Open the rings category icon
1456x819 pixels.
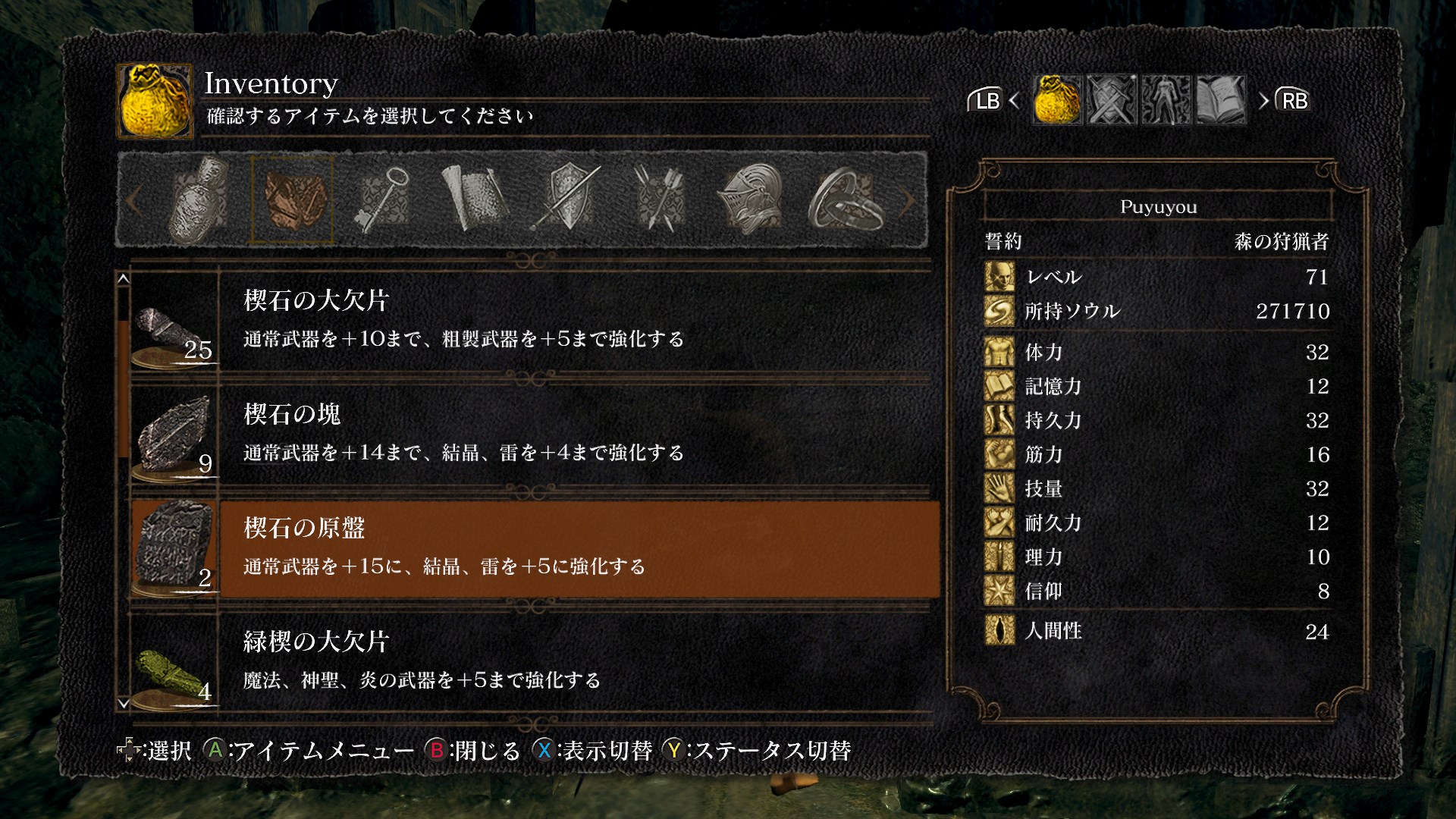845,199
